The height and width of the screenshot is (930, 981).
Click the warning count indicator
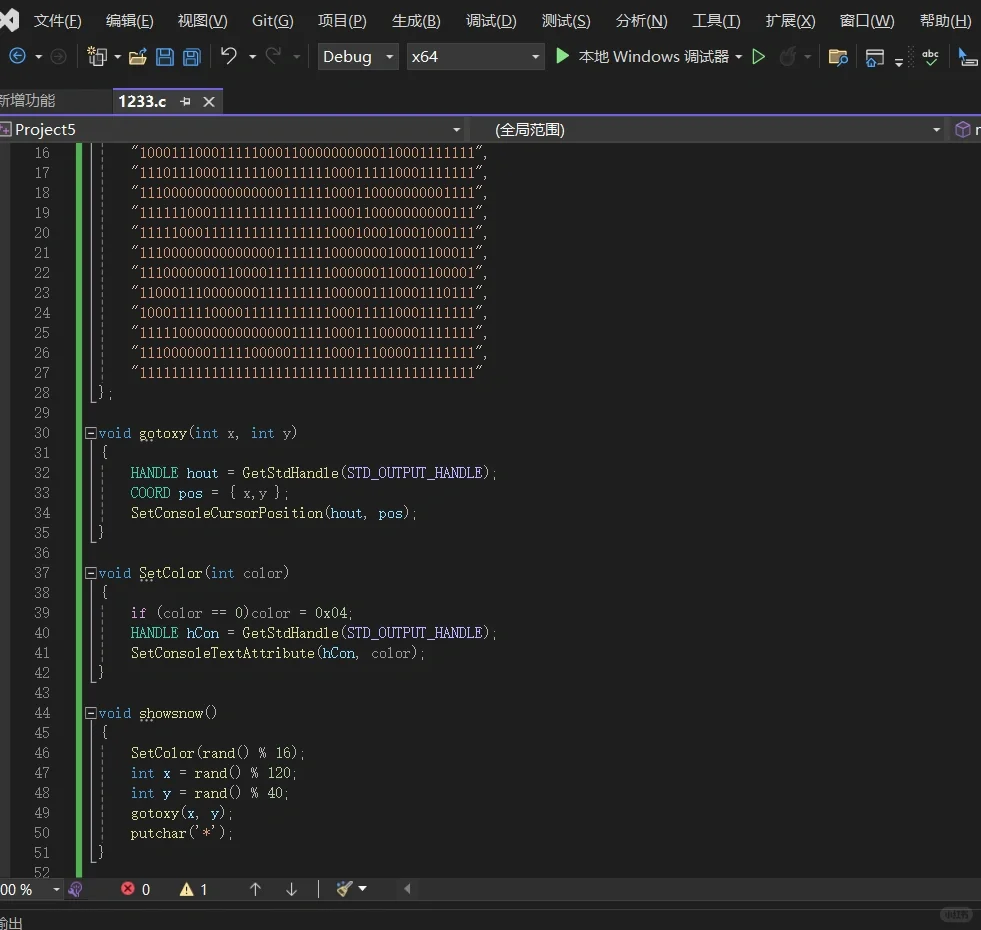point(194,889)
